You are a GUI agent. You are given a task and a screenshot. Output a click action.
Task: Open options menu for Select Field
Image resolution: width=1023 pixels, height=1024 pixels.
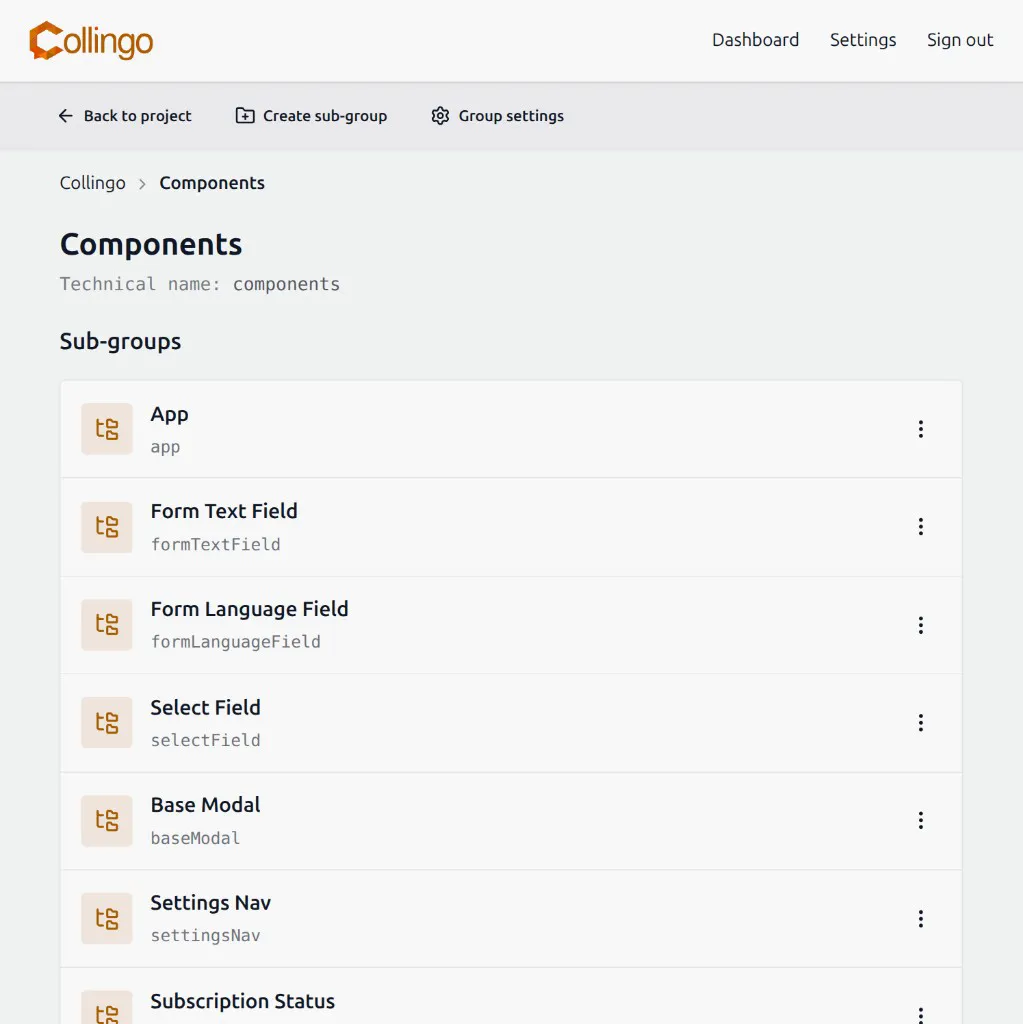point(920,722)
